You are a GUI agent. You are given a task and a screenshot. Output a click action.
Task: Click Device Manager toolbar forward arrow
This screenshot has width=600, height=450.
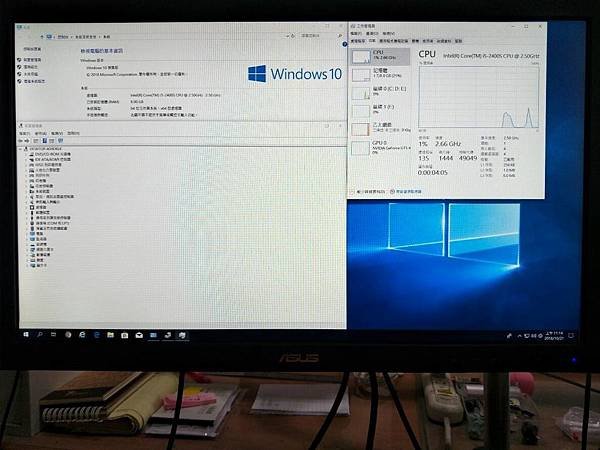27,141
